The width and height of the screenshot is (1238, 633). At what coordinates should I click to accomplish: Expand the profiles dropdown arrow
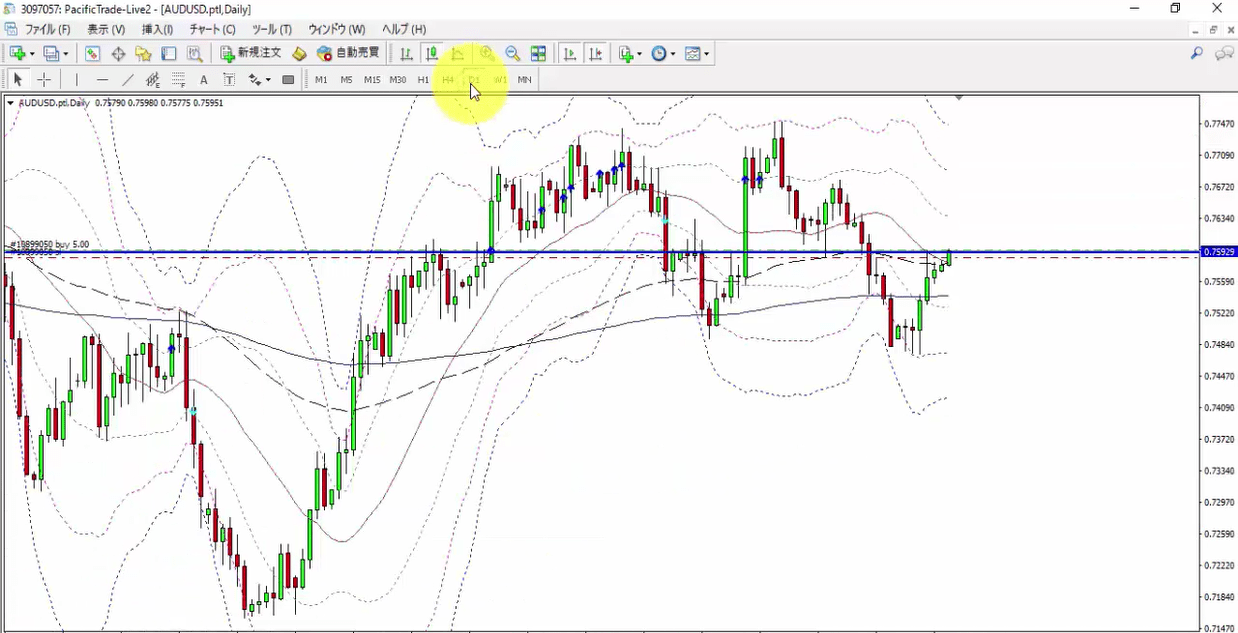point(67,54)
